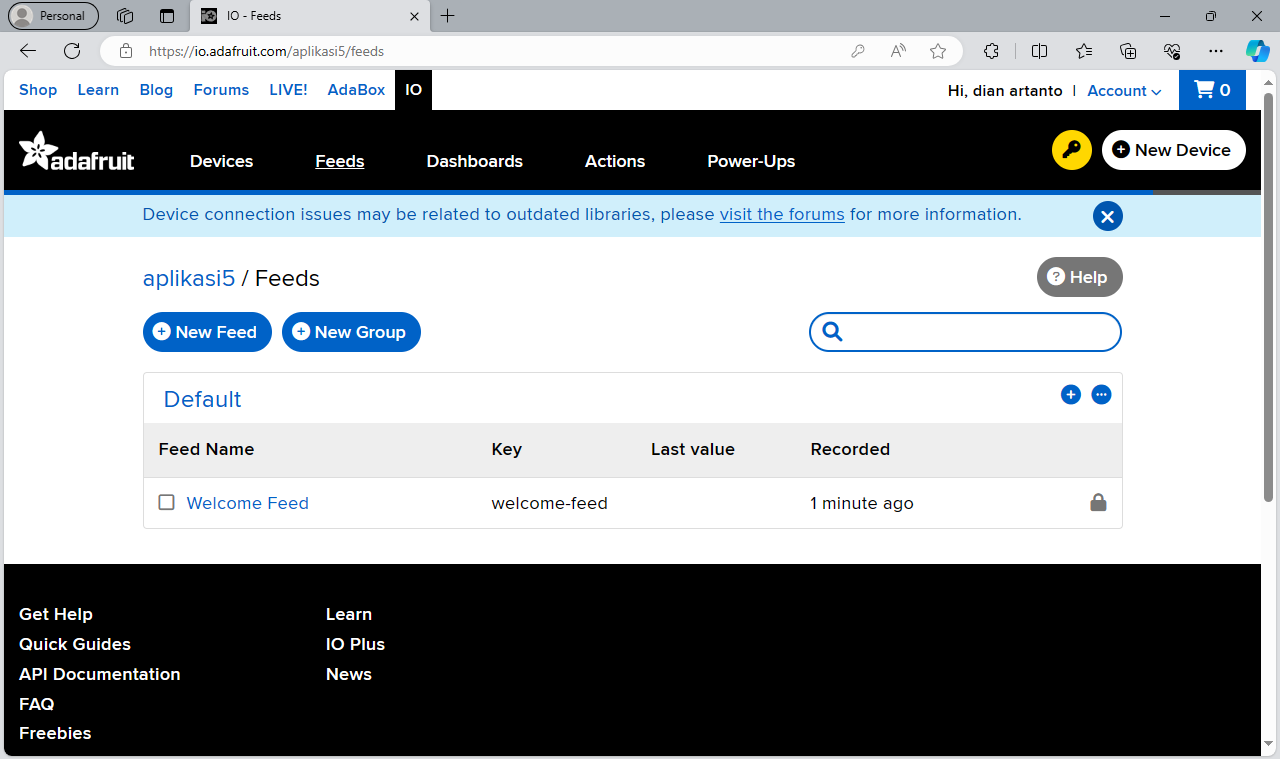1280x759 pixels.
Task: Open the aplikasi5 breadcrumb link
Action: [x=189, y=278]
